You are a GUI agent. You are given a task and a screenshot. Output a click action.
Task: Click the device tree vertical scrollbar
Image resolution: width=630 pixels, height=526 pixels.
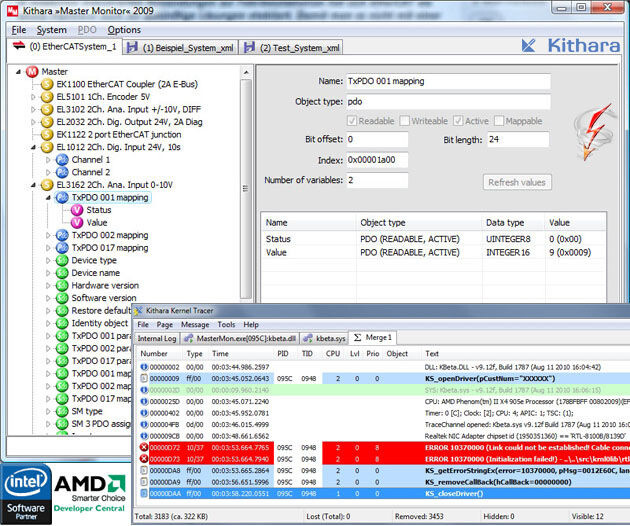[x=246, y=188]
